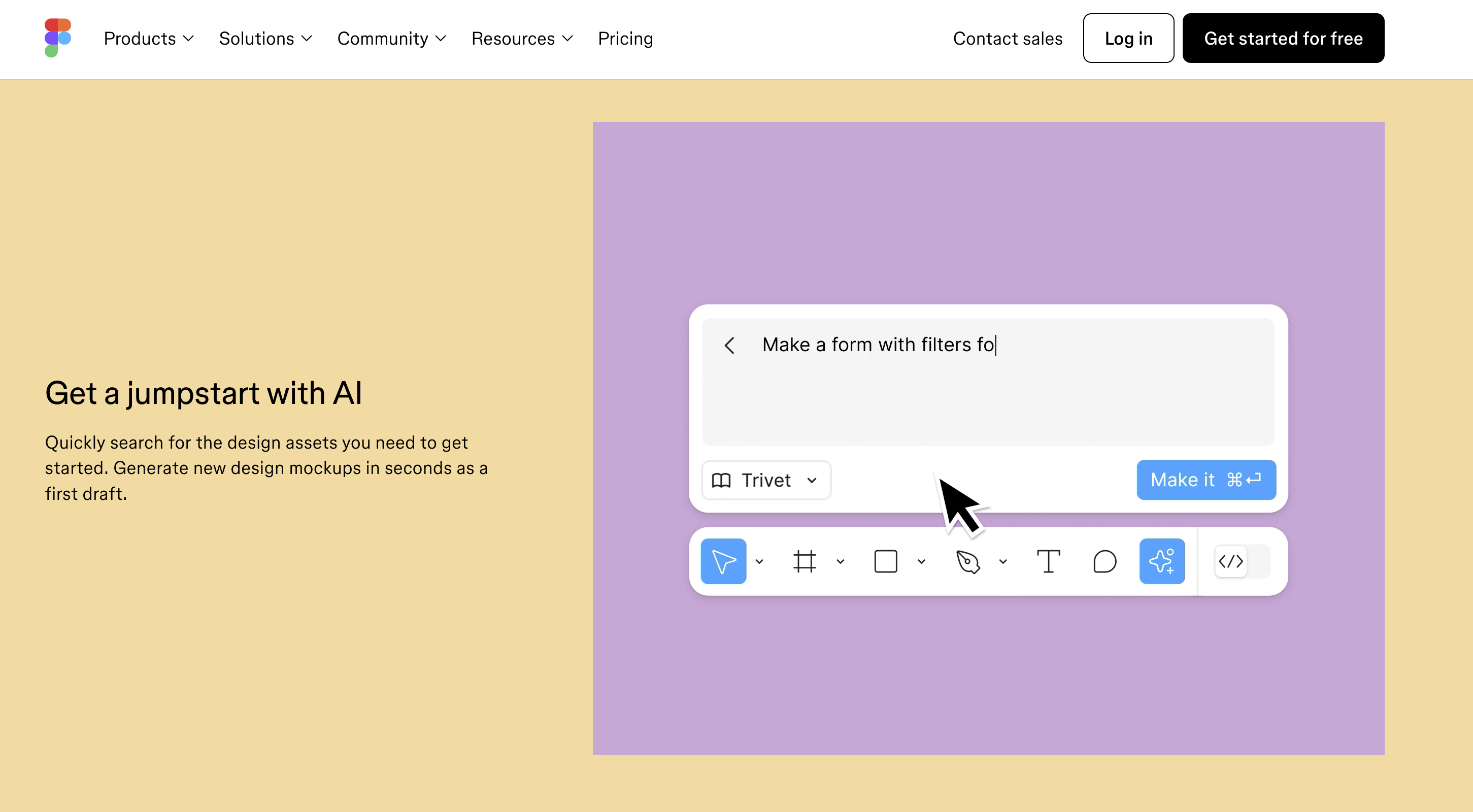Click Get started for free
The width and height of the screenshot is (1473, 812).
1283,38
